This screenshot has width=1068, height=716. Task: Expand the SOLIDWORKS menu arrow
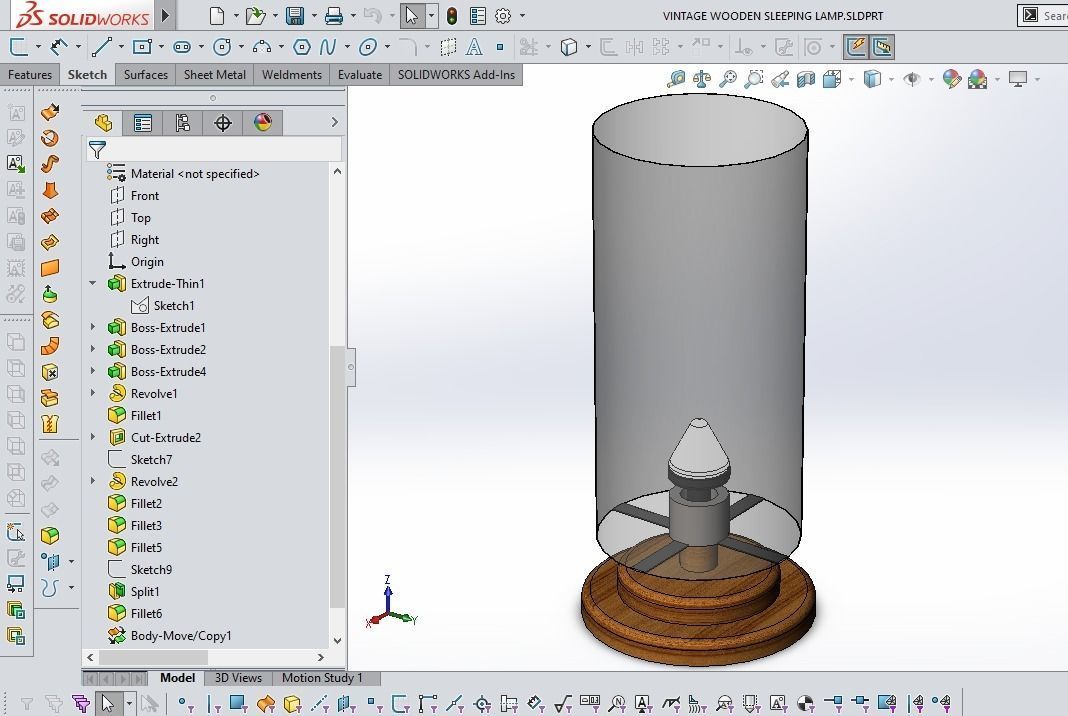coord(166,15)
